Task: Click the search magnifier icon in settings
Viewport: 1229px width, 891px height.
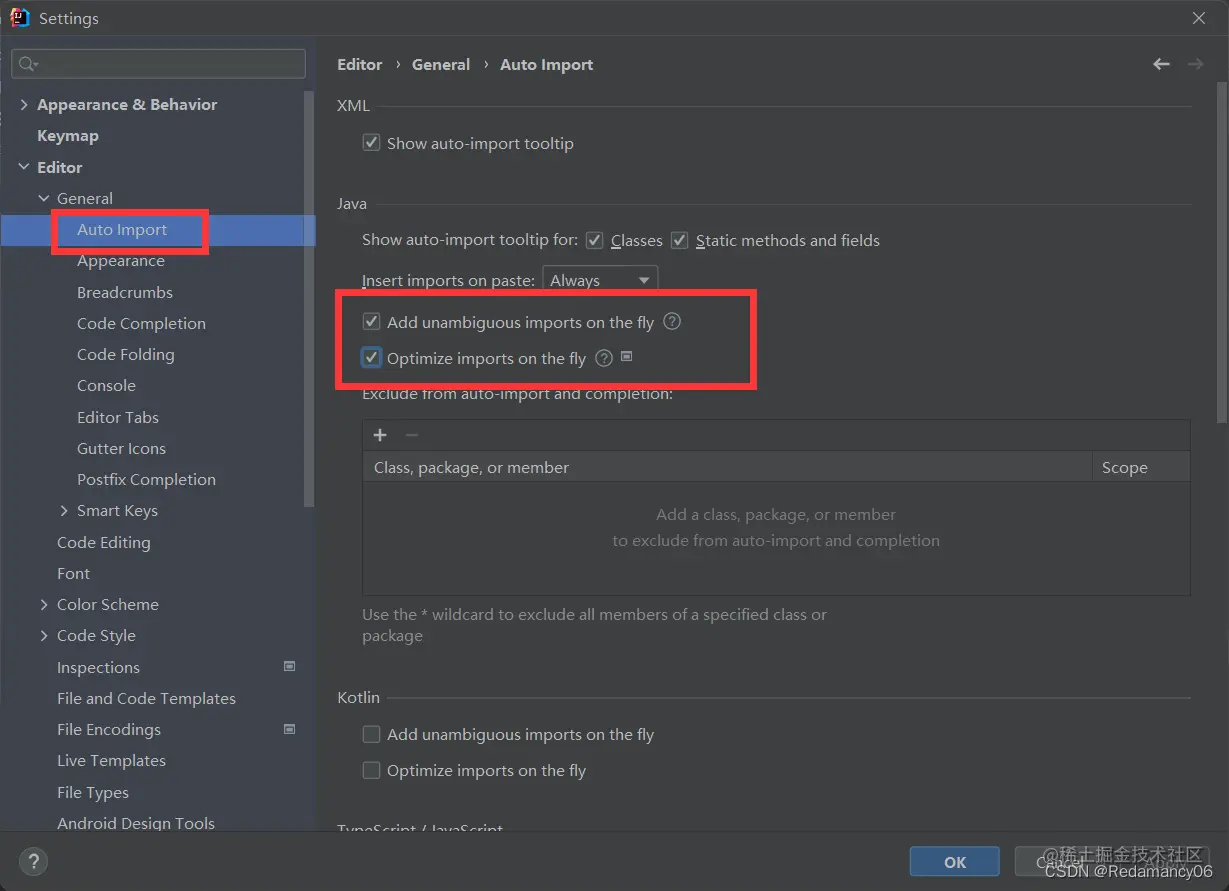Action: click(x=27, y=64)
